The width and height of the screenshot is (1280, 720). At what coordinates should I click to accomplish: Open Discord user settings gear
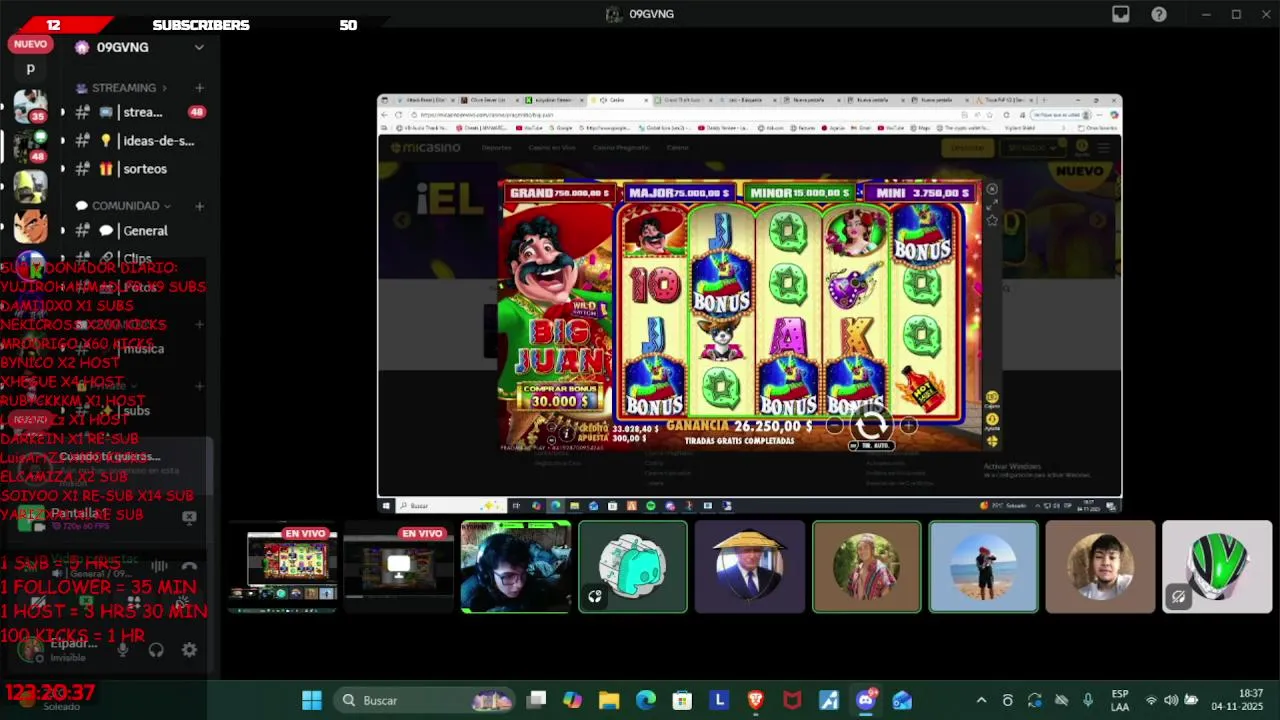pyautogui.click(x=189, y=650)
